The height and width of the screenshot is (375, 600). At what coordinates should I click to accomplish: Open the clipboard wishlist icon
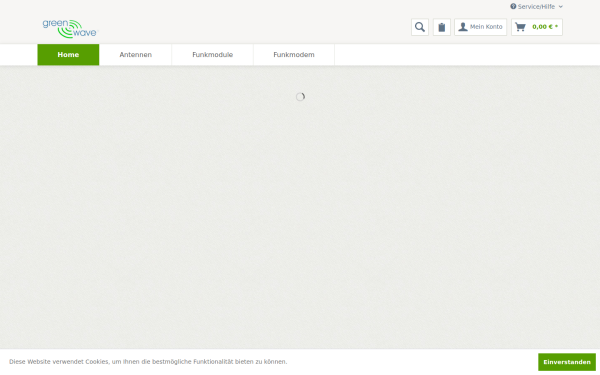442,27
